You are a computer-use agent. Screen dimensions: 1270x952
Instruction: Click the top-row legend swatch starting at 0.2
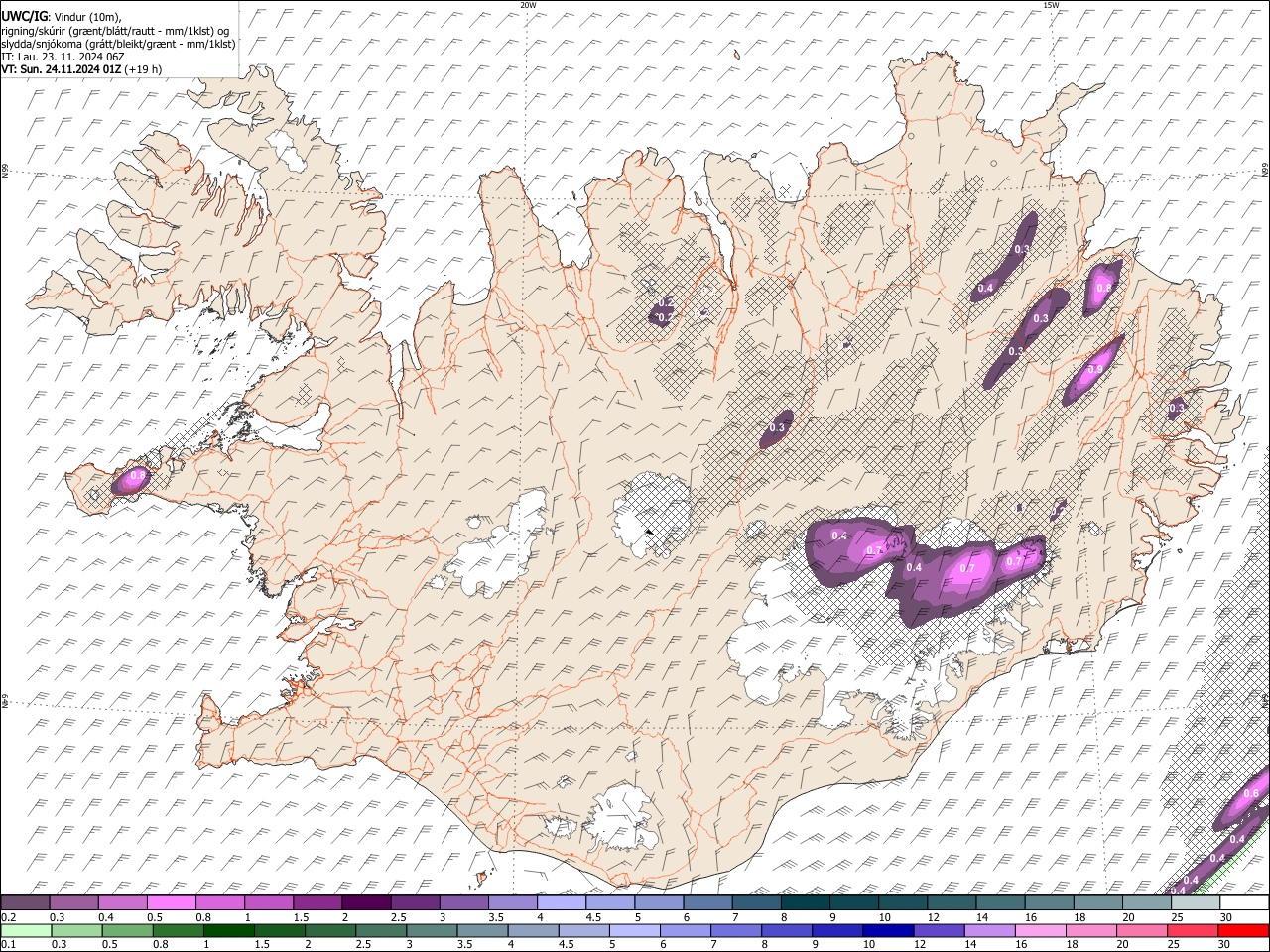pos(25,903)
